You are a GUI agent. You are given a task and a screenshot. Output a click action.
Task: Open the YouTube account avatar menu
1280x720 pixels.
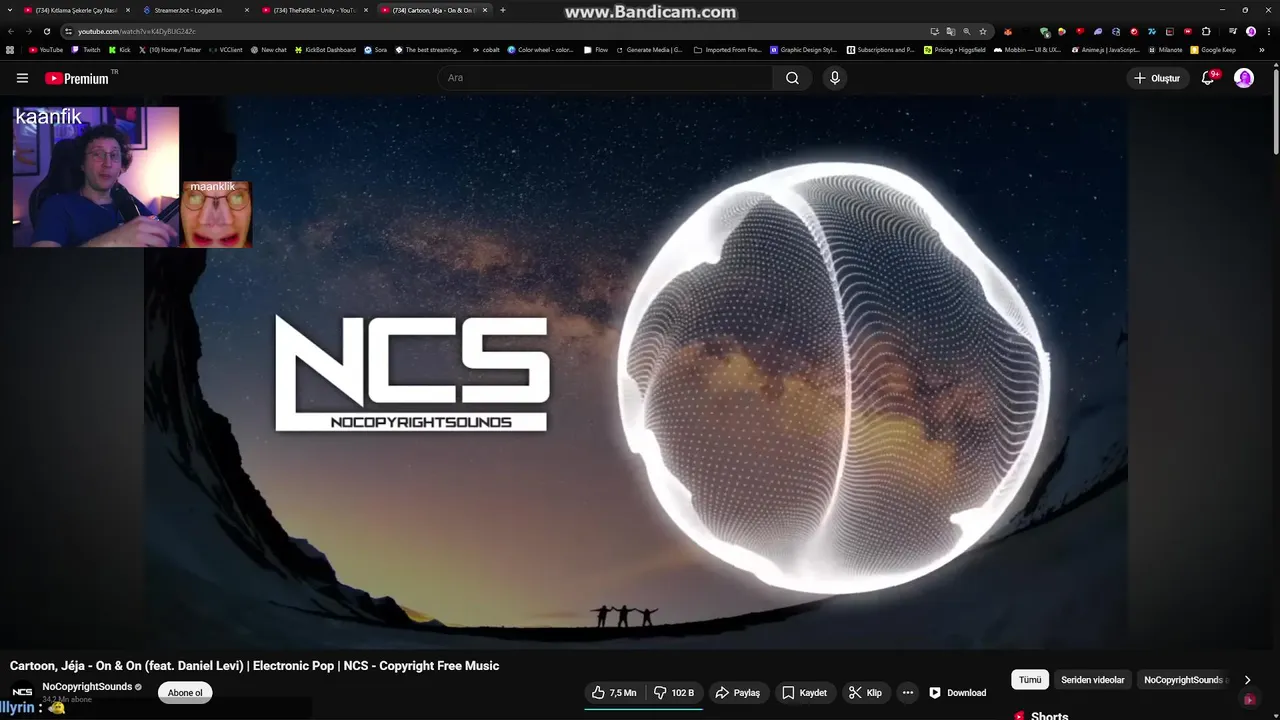pos(1244,78)
